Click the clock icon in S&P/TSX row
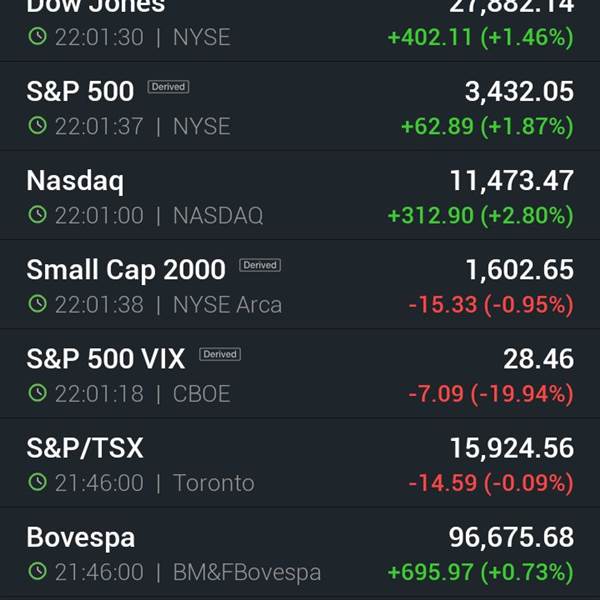 pyautogui.click(x=38, y=482)
